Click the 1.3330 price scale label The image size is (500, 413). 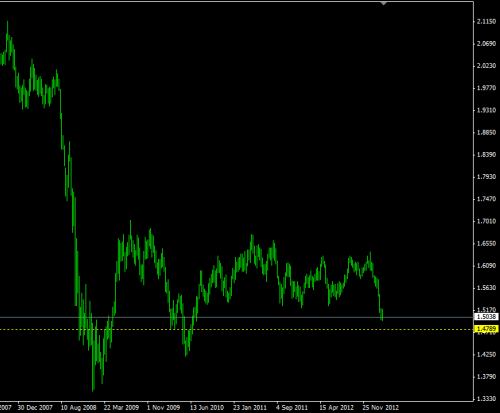point(486,399)
